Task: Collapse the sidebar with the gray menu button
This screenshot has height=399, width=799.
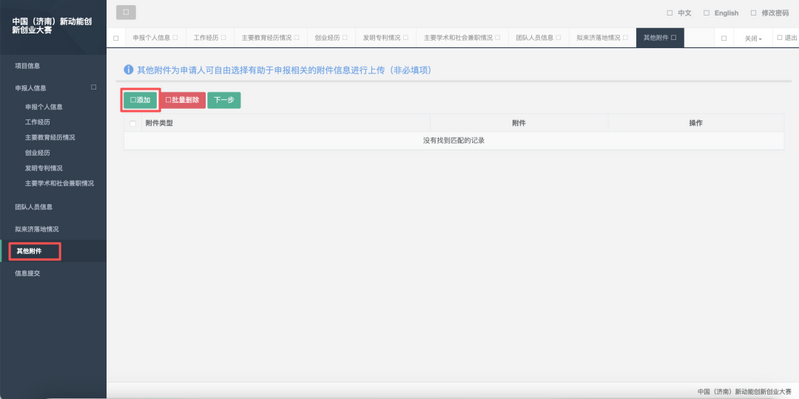Action: pos(126,12)
